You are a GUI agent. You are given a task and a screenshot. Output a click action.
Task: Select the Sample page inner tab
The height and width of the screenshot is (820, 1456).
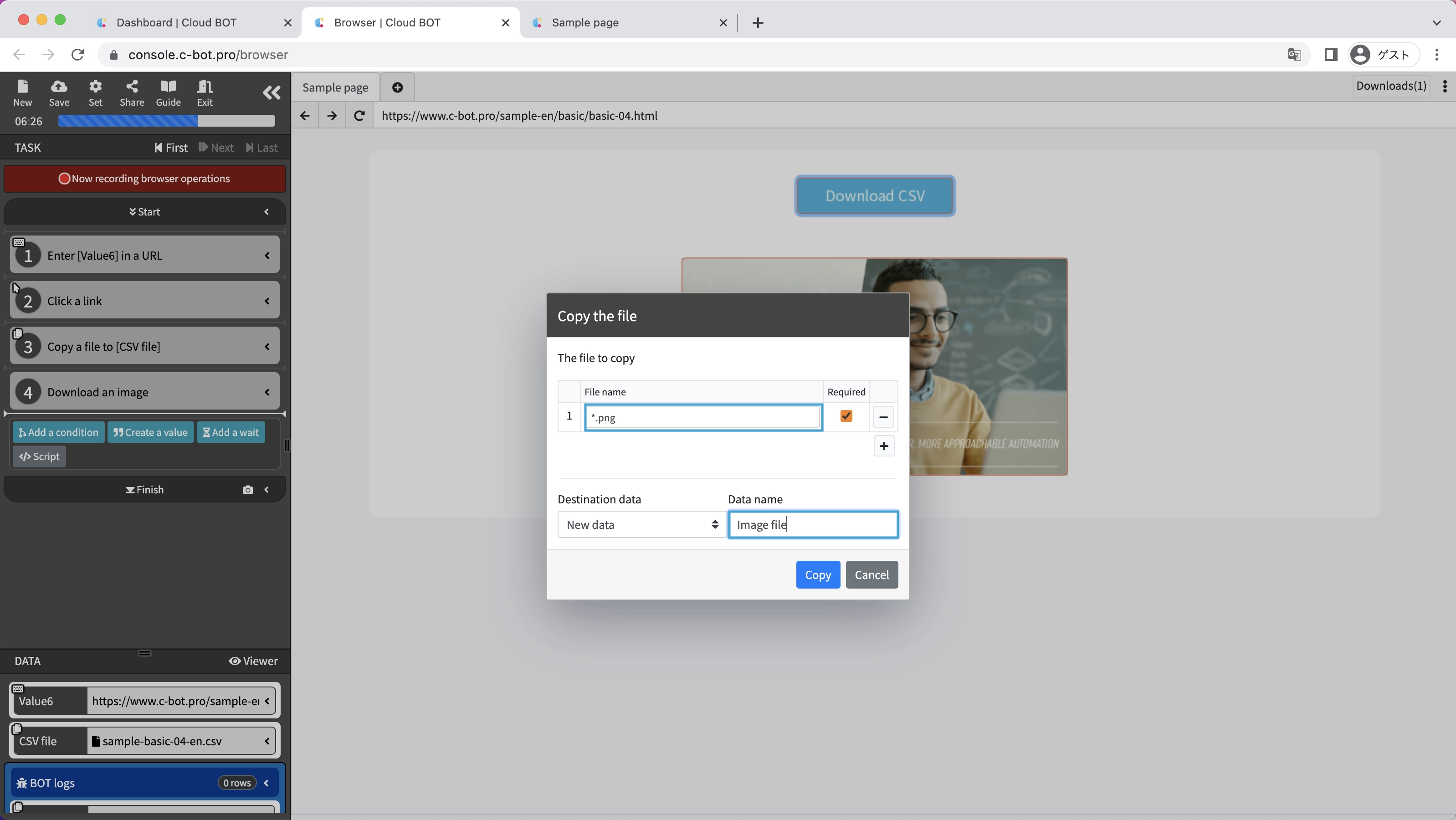[335, 87]
